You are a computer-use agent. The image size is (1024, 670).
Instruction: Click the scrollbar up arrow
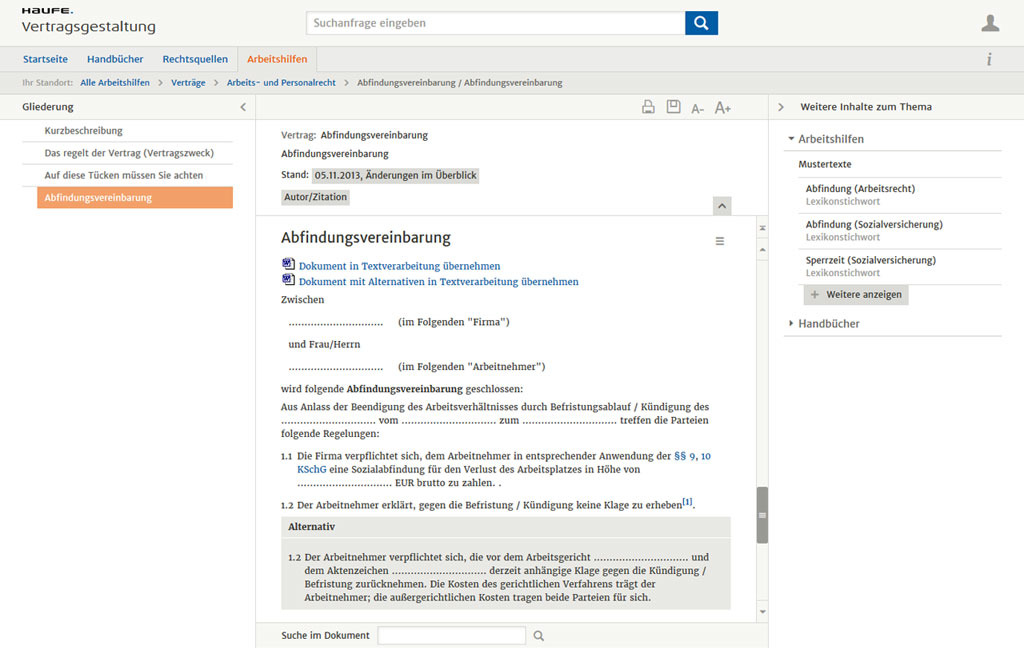pyautogui.click(x=762, y=250)
